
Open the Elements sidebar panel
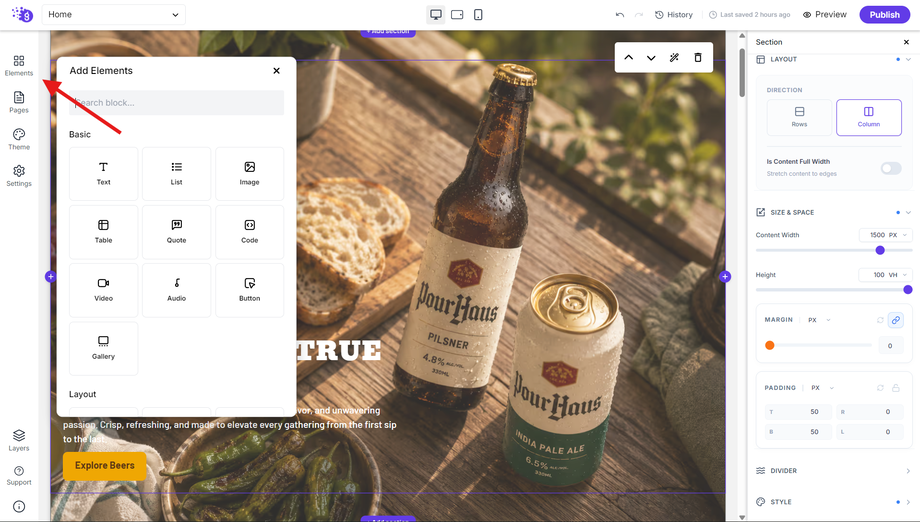19,65
